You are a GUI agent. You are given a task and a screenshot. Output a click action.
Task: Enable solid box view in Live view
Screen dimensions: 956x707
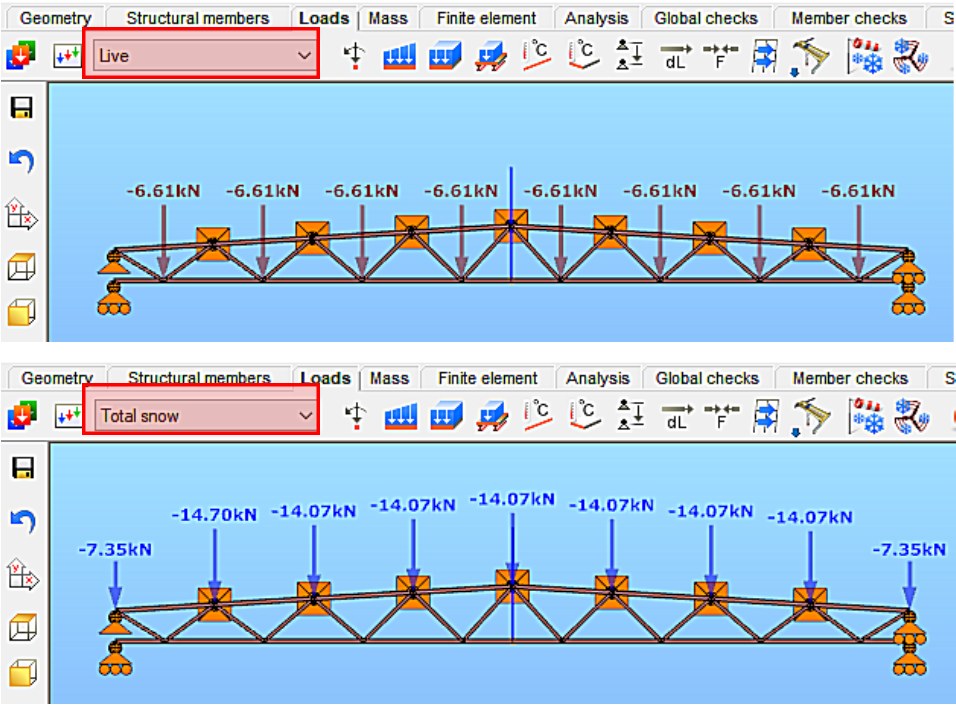[21, 312]
